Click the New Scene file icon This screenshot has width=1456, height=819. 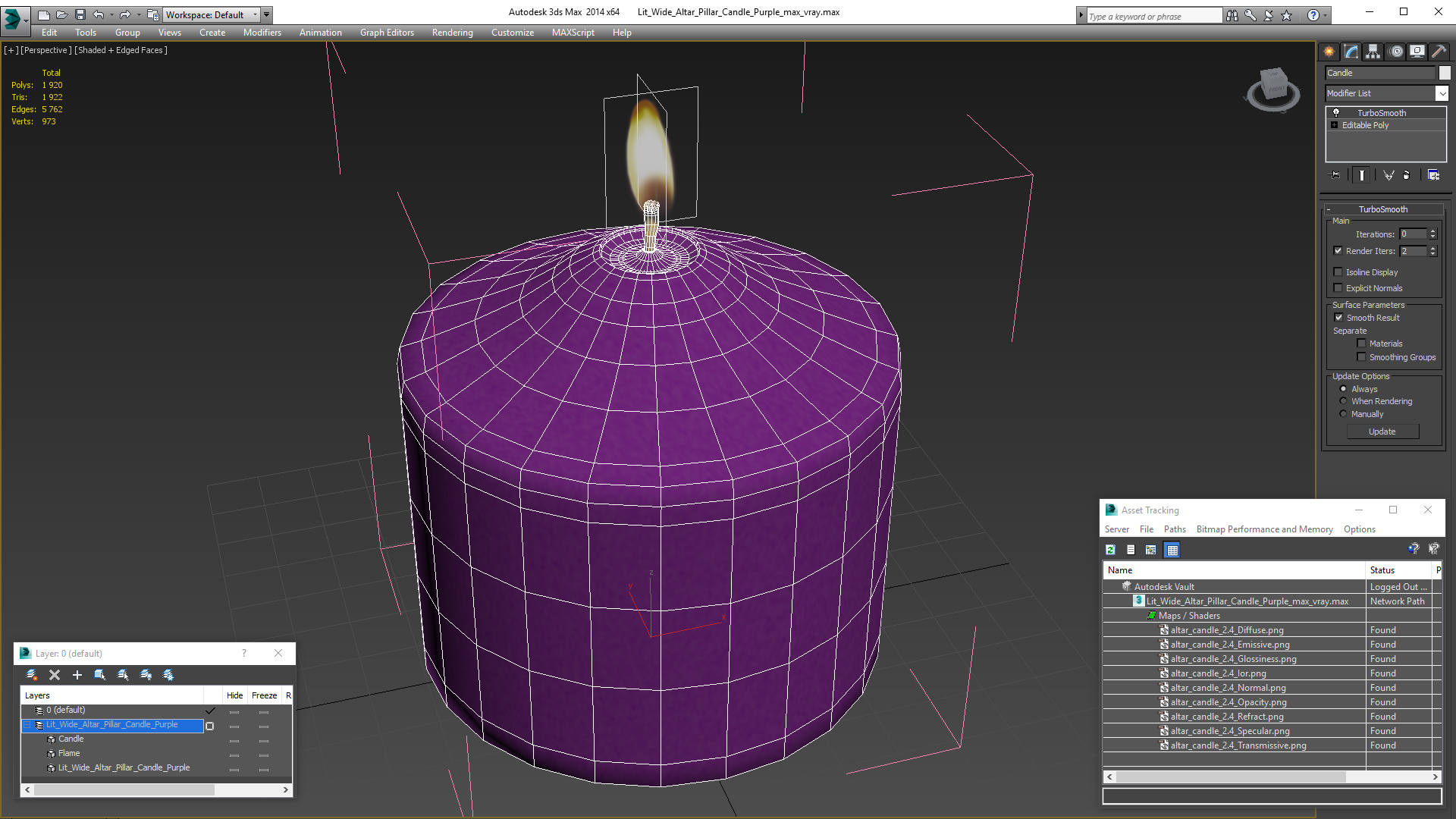coord(43,14)
